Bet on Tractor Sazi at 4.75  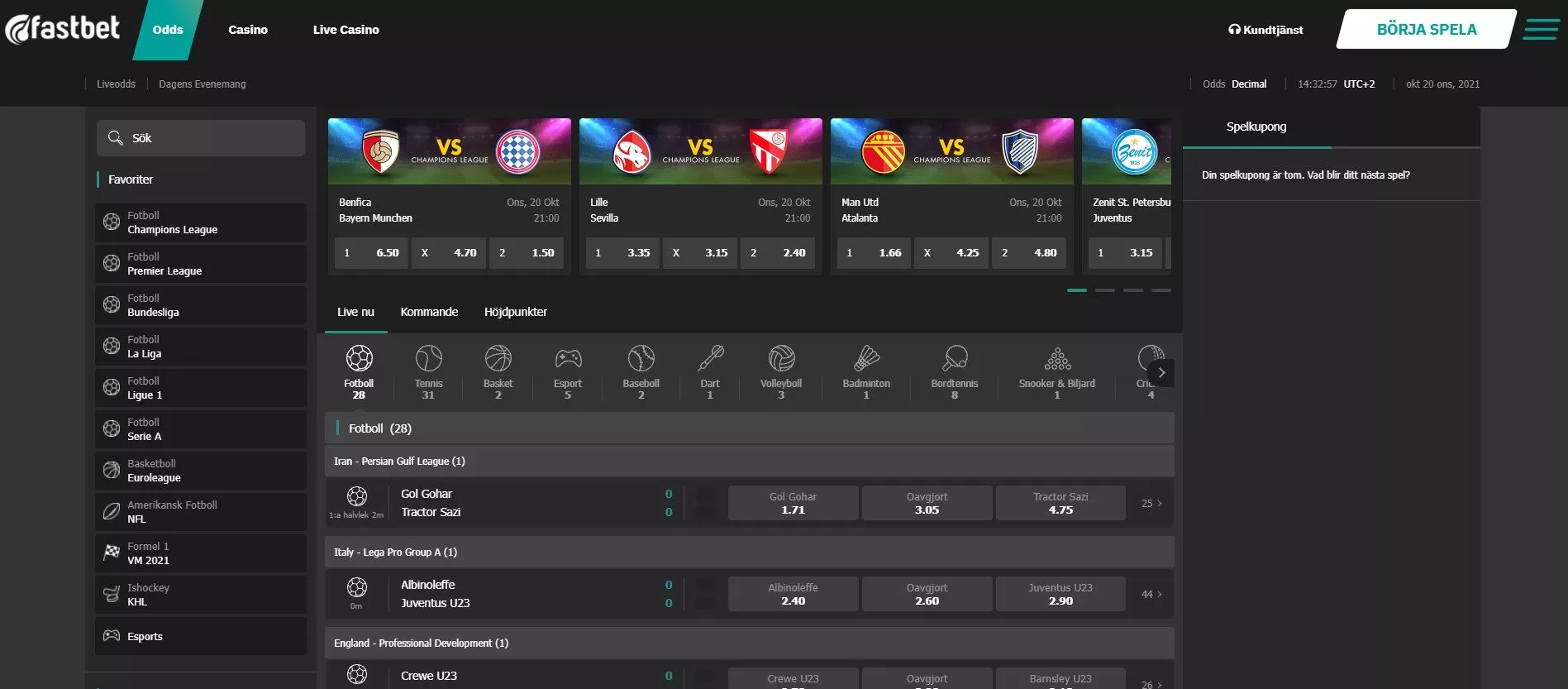1060,503
